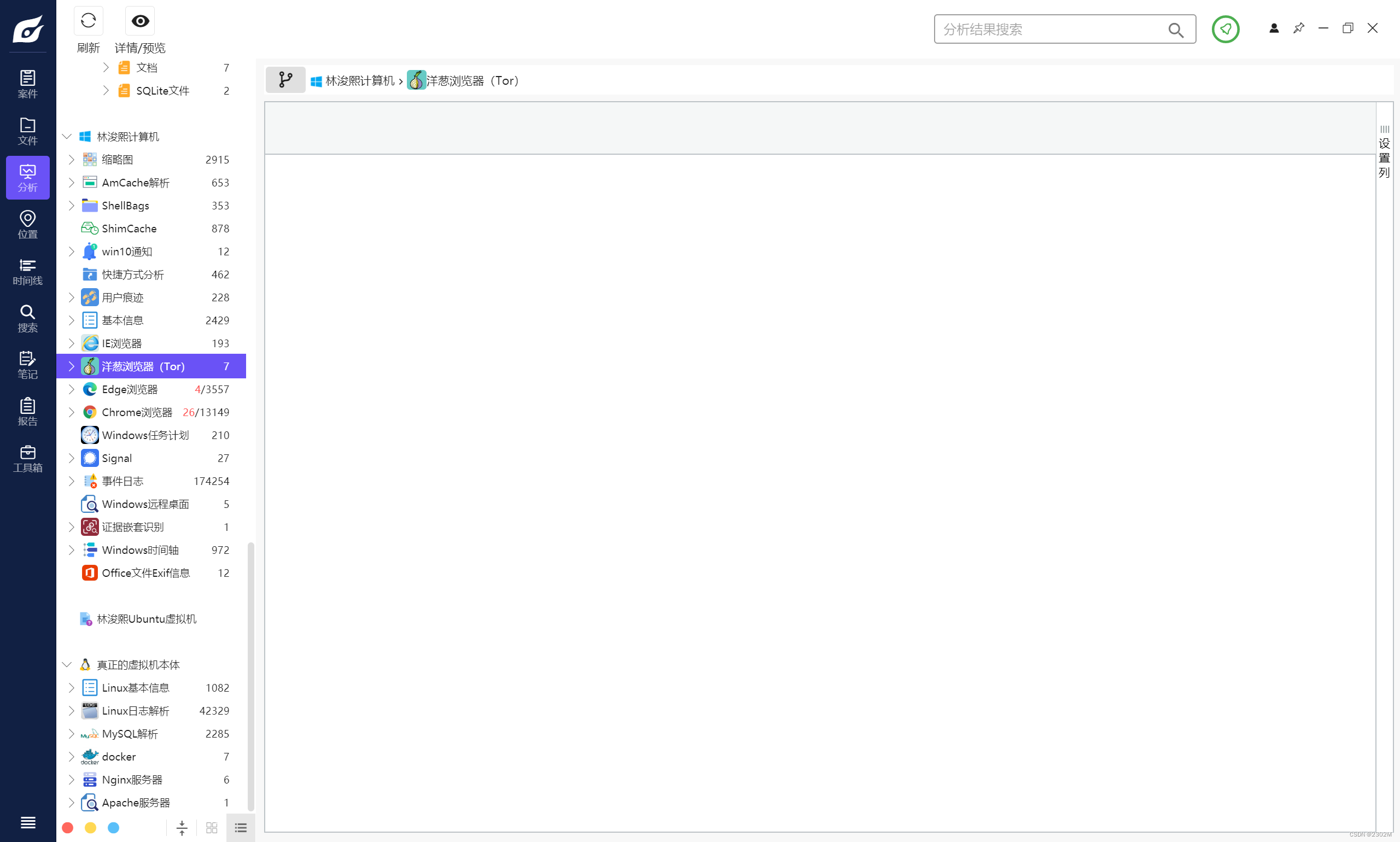Click 林浚熙计算机 in the breadcrumb path

(359, 81)
